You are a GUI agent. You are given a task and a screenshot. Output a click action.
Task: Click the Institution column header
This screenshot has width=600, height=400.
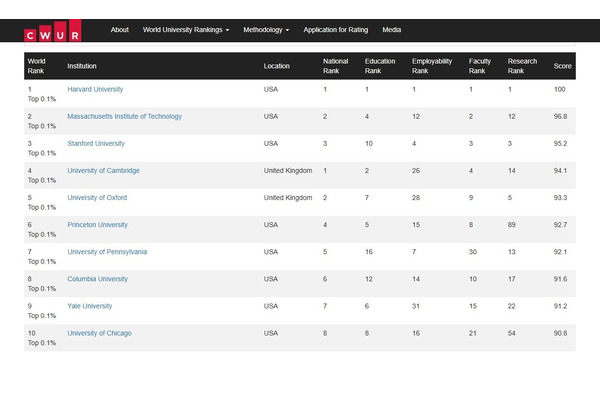pyautogui.click(x=82, y=66)
